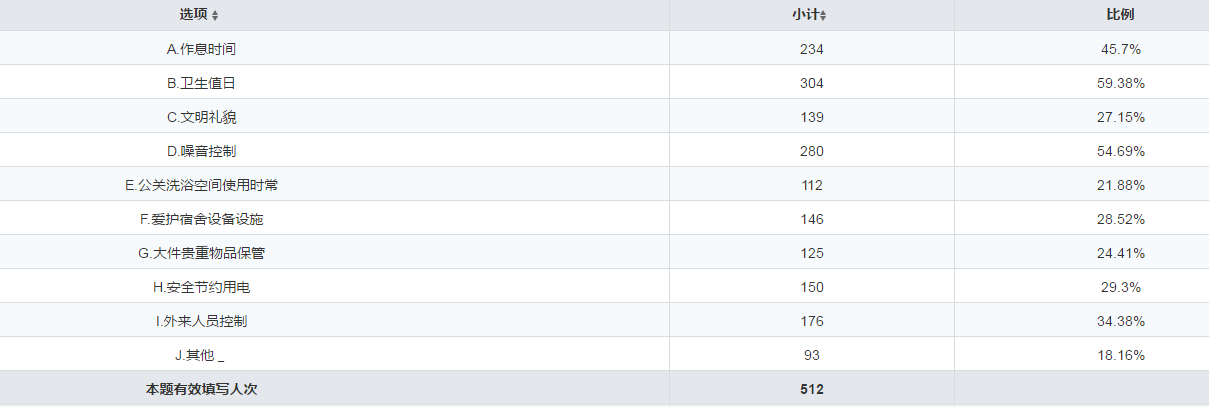Select the C.文明礼貌 row label
The image size is (1209, 407).
coord(201,117)
